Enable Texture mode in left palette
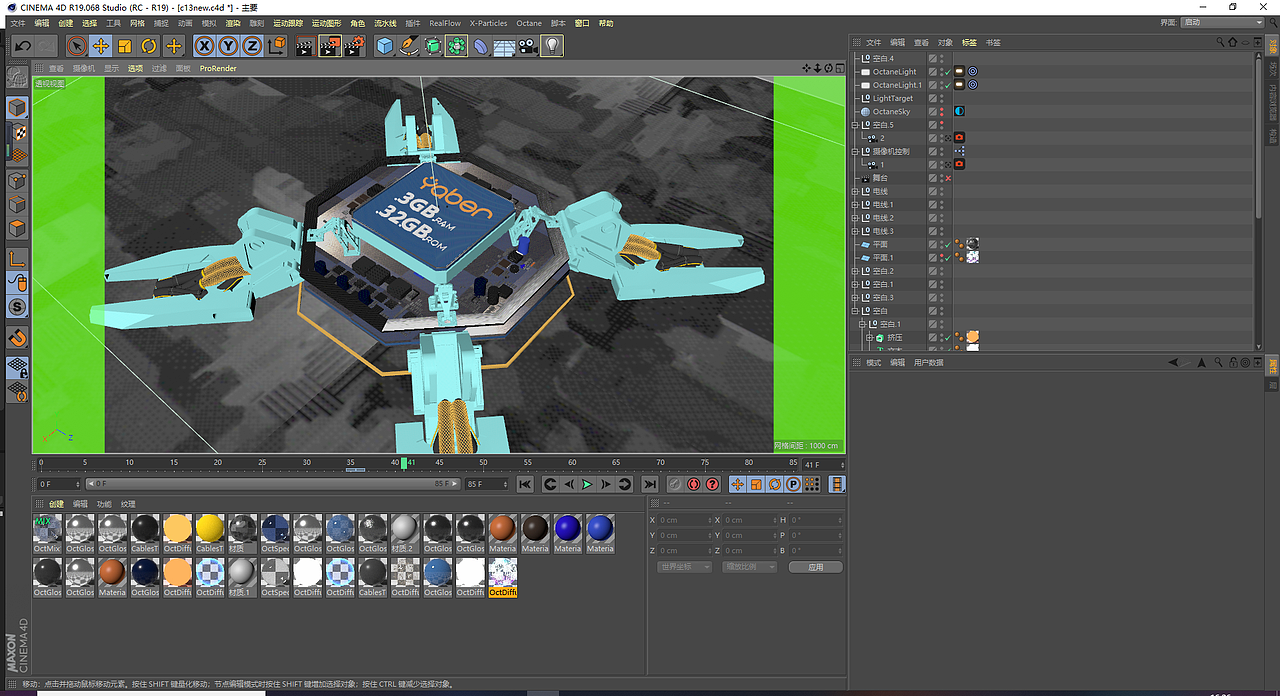1280x696 pixels. point(17,133)
